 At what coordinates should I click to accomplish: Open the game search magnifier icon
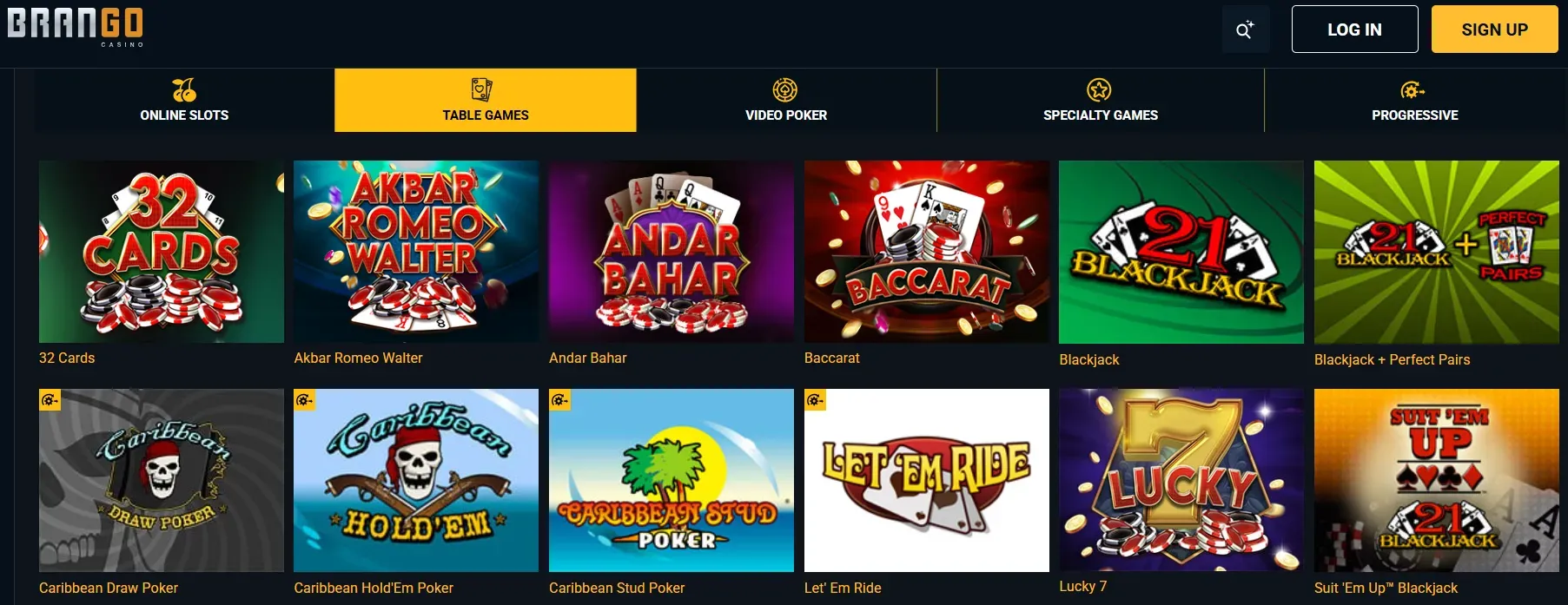coord(1245,29)
